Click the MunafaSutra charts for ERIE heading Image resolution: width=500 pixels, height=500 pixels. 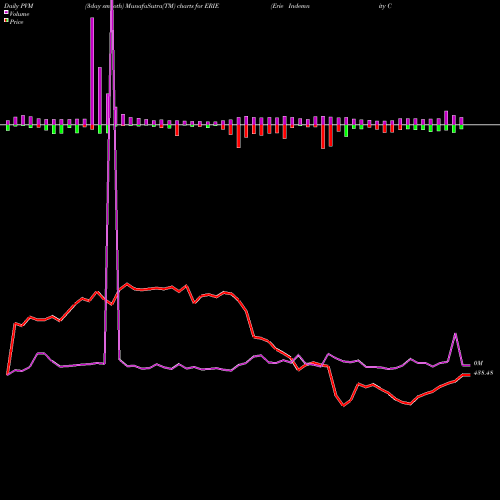(x=152, y=6)
